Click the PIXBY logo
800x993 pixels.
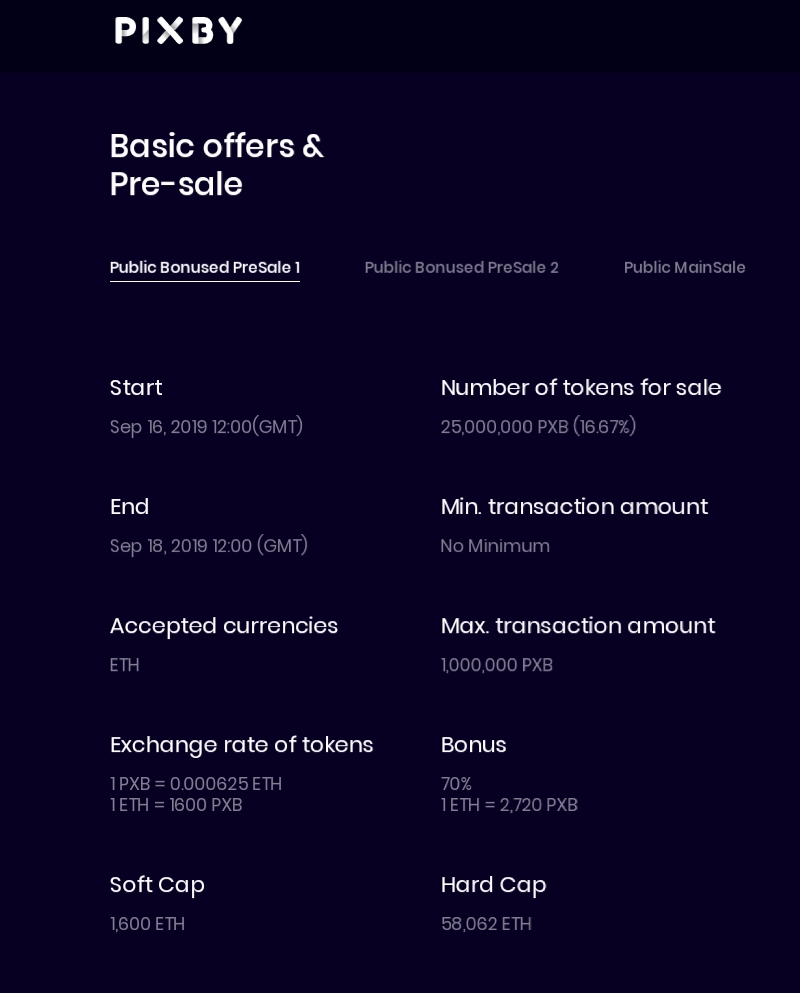pos(178,31)
